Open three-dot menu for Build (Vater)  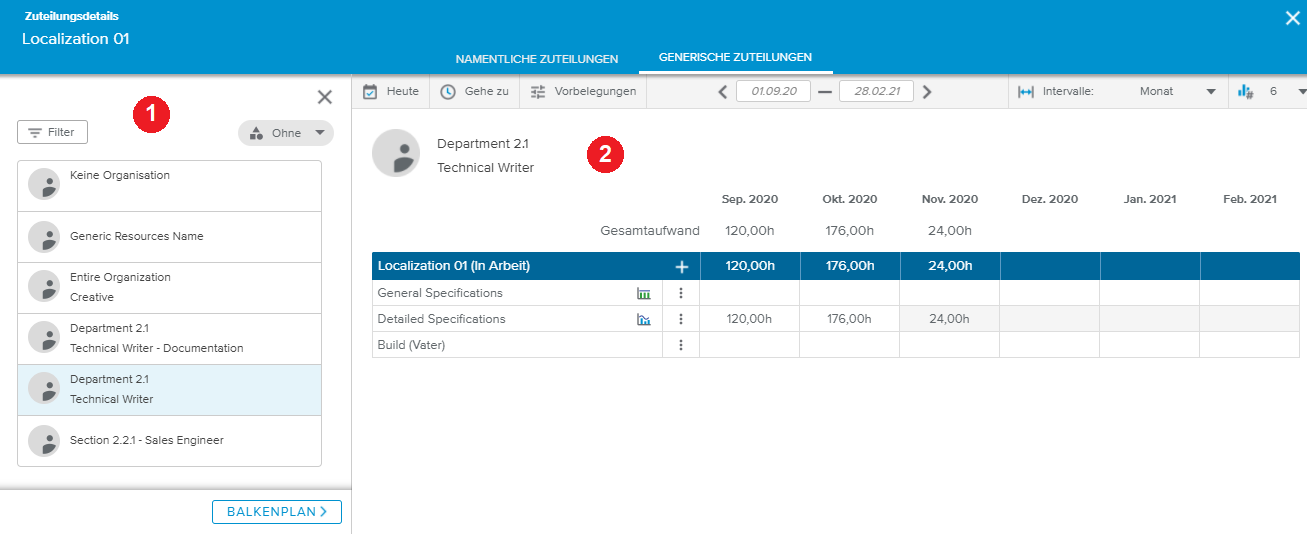[681, 345]
